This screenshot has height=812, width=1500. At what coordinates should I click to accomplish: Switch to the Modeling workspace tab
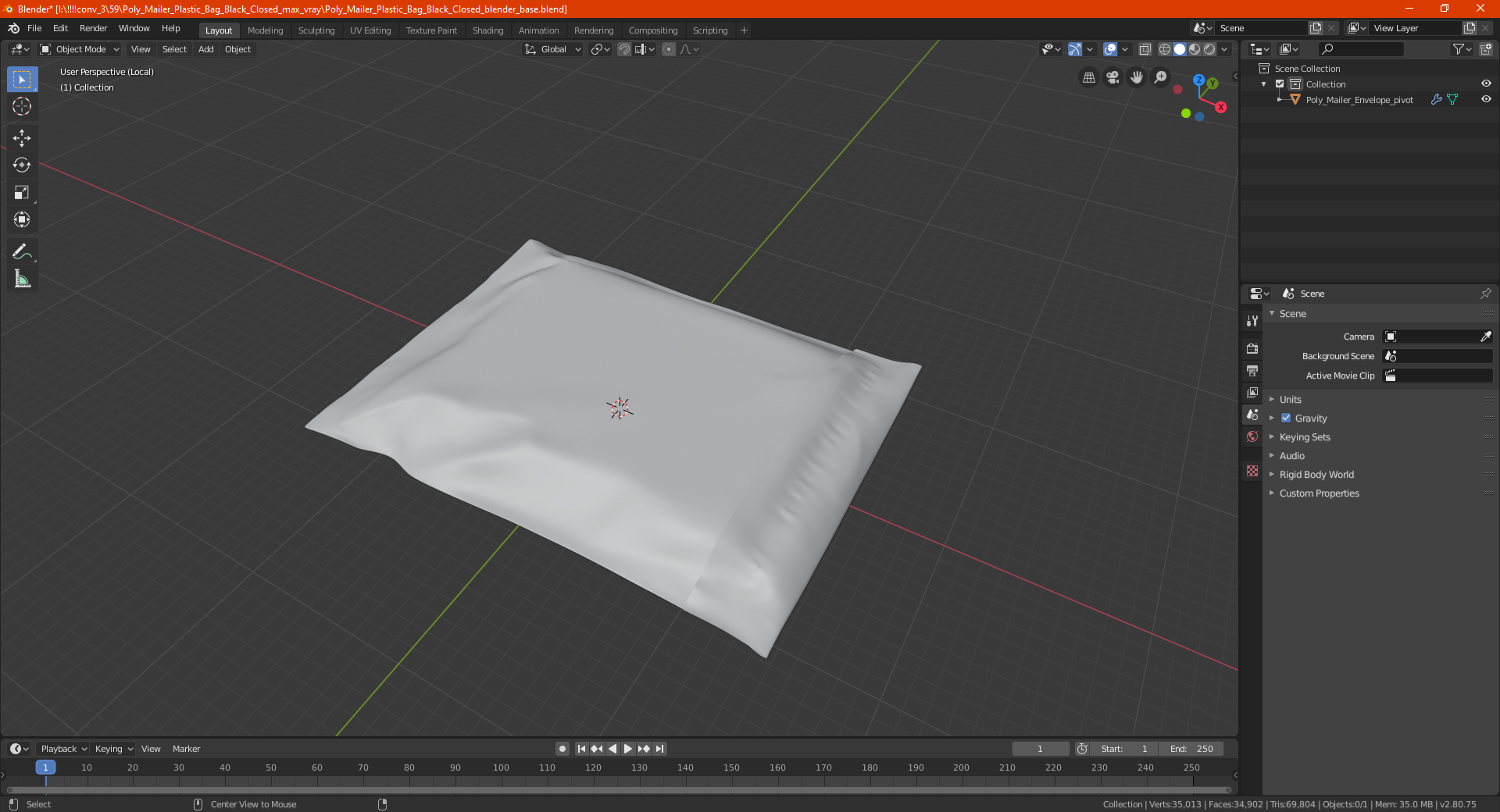(x=265, y=30)
